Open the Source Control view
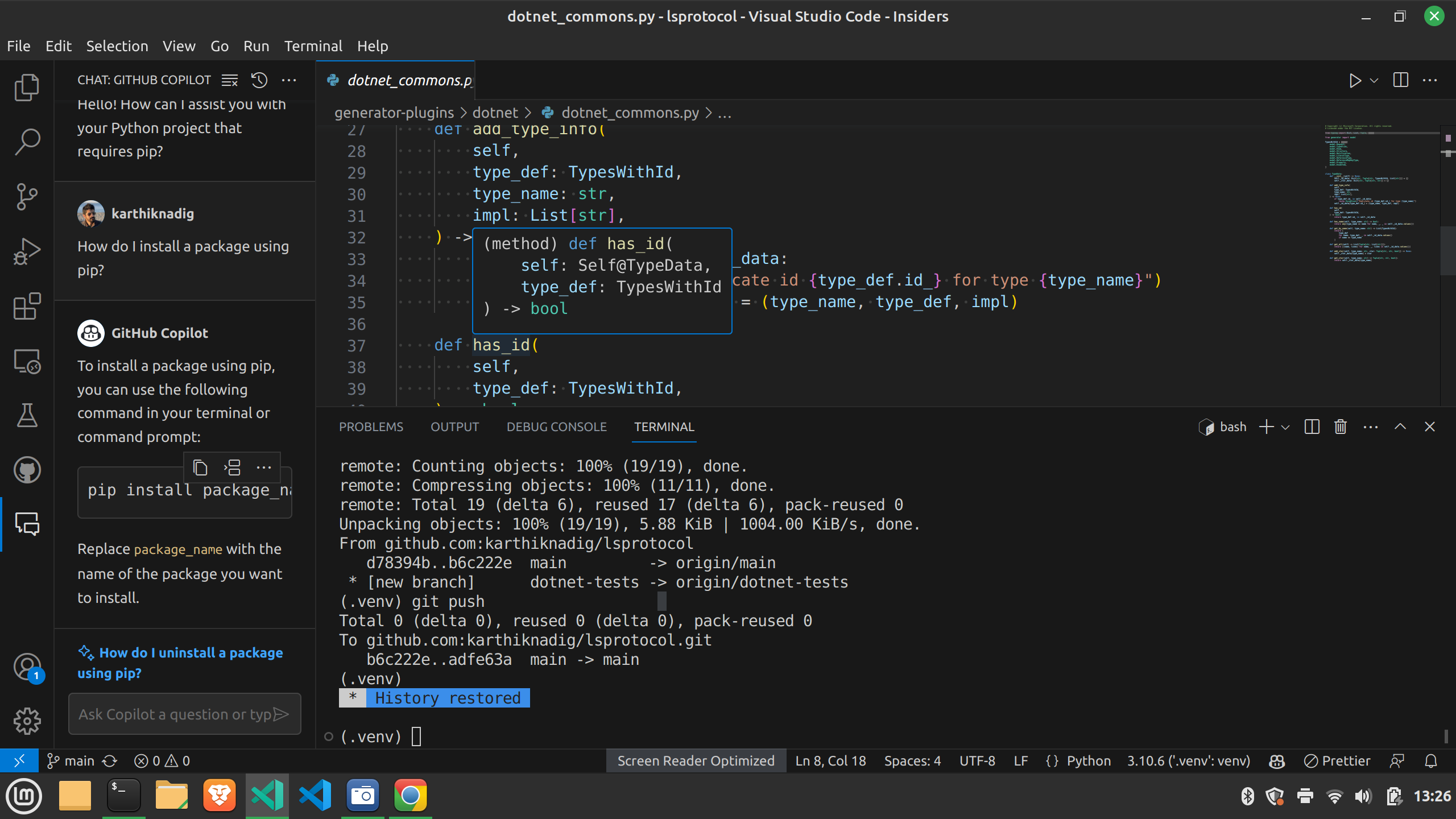 [x=27, y=196]
